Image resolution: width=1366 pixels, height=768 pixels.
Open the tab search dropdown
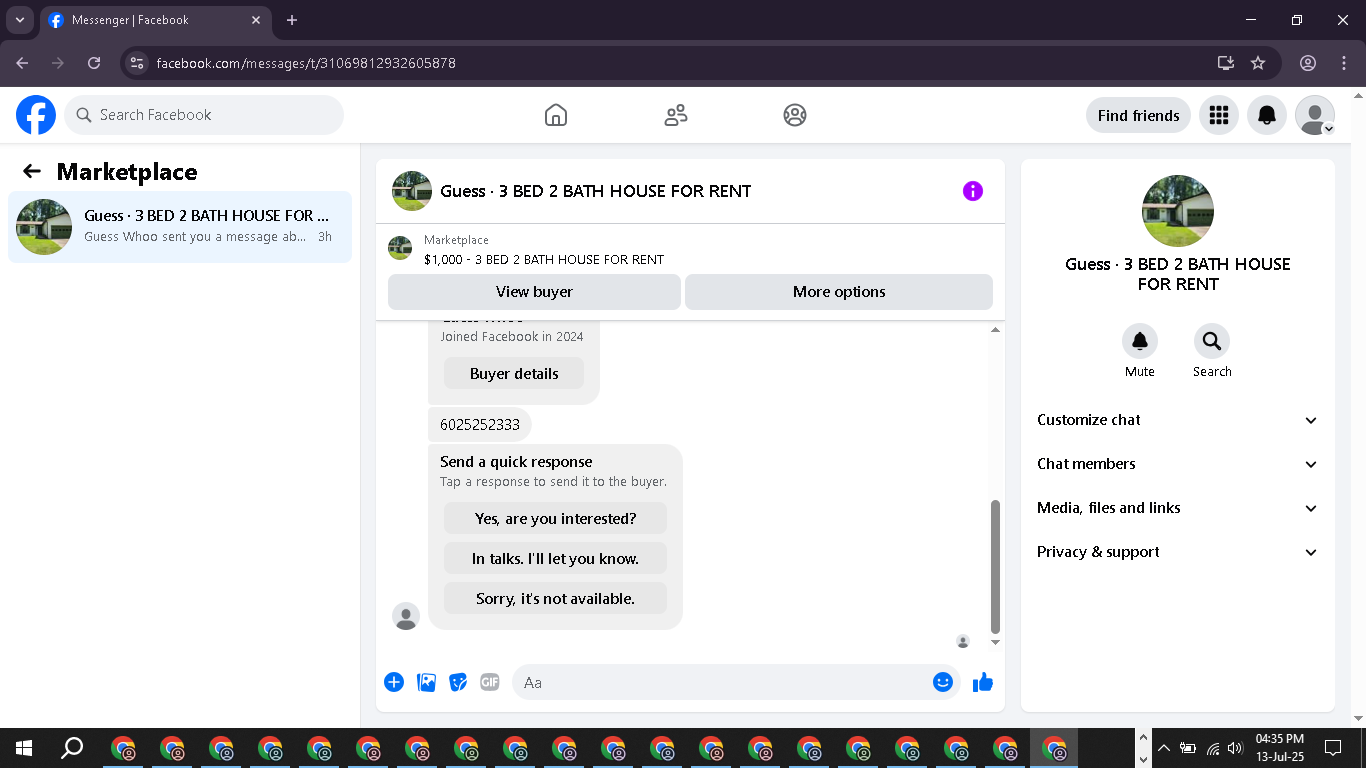(19, 20)
